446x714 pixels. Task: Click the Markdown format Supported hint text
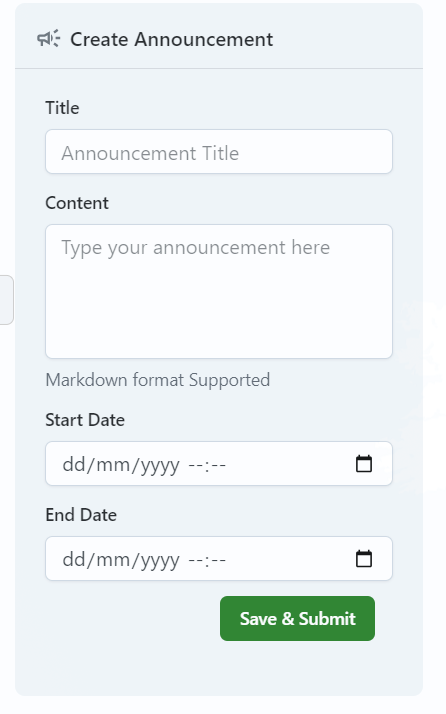(158, 380)
